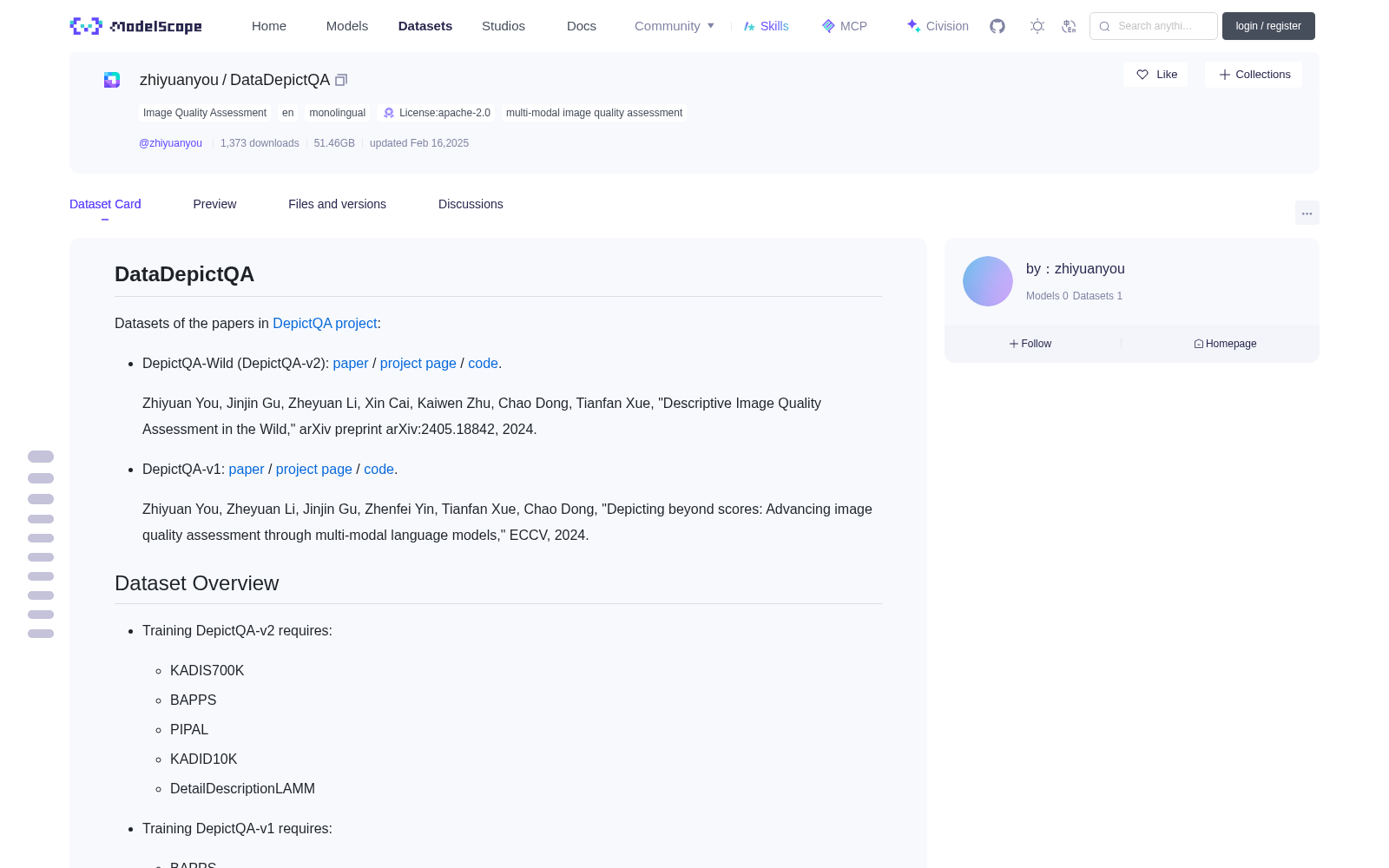Click the ModelScope logo
Screen dimensions: 1389x868
click(135, 26)
